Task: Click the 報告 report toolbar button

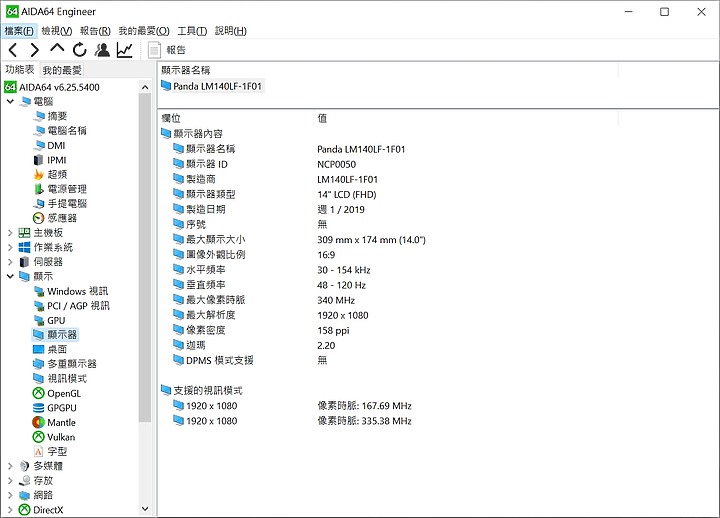Action: click(166, 50)
